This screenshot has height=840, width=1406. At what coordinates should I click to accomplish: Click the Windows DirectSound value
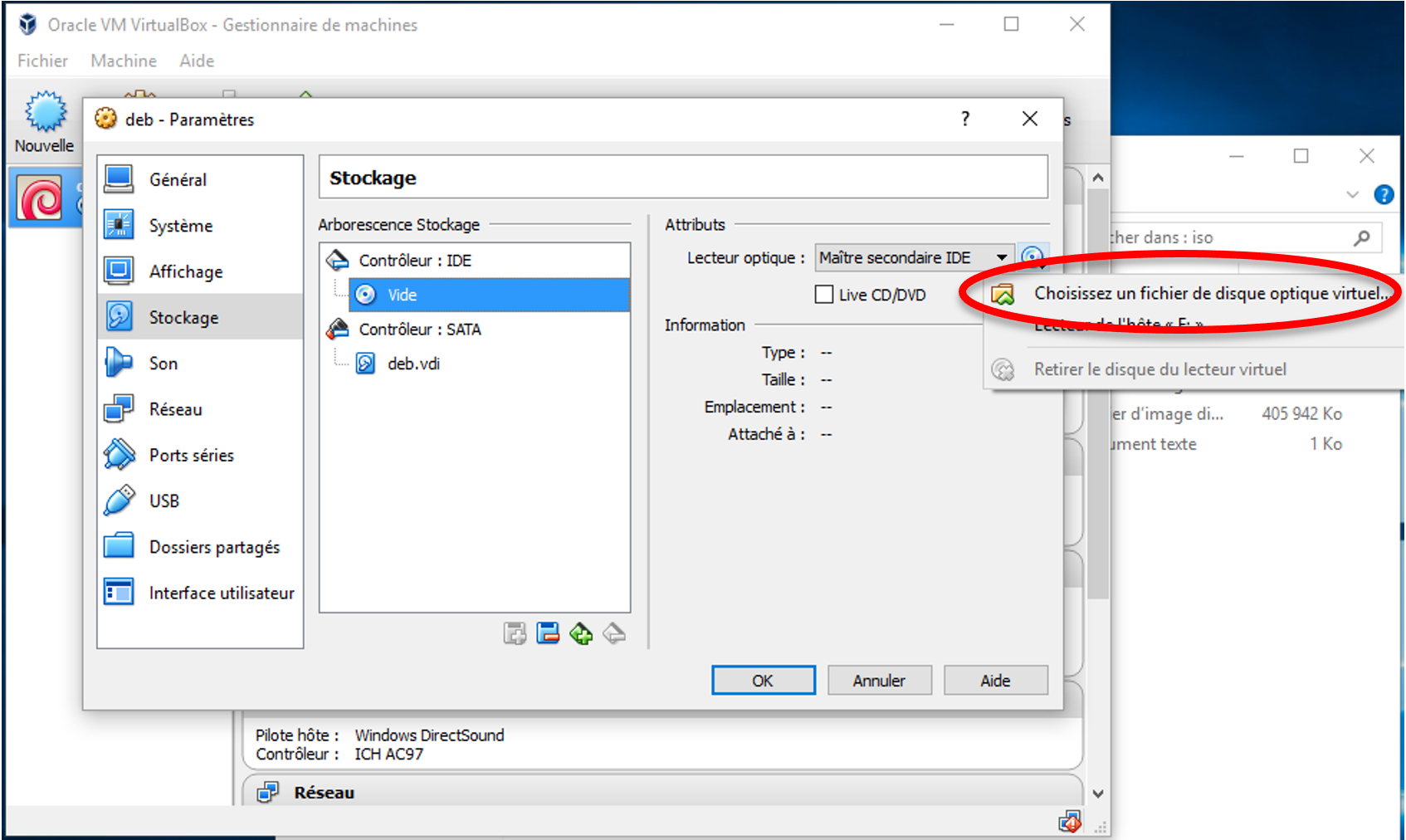point(429,735)
